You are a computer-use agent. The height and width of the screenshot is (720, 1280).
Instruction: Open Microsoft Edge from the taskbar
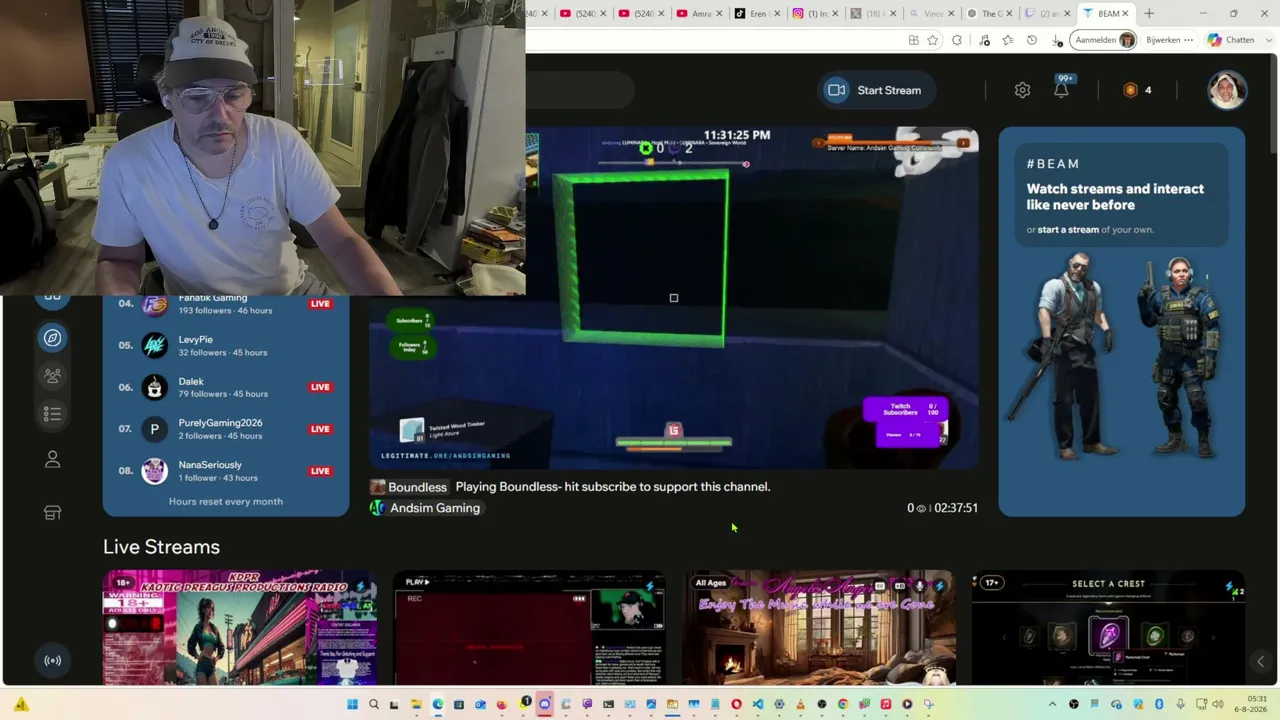437,704
